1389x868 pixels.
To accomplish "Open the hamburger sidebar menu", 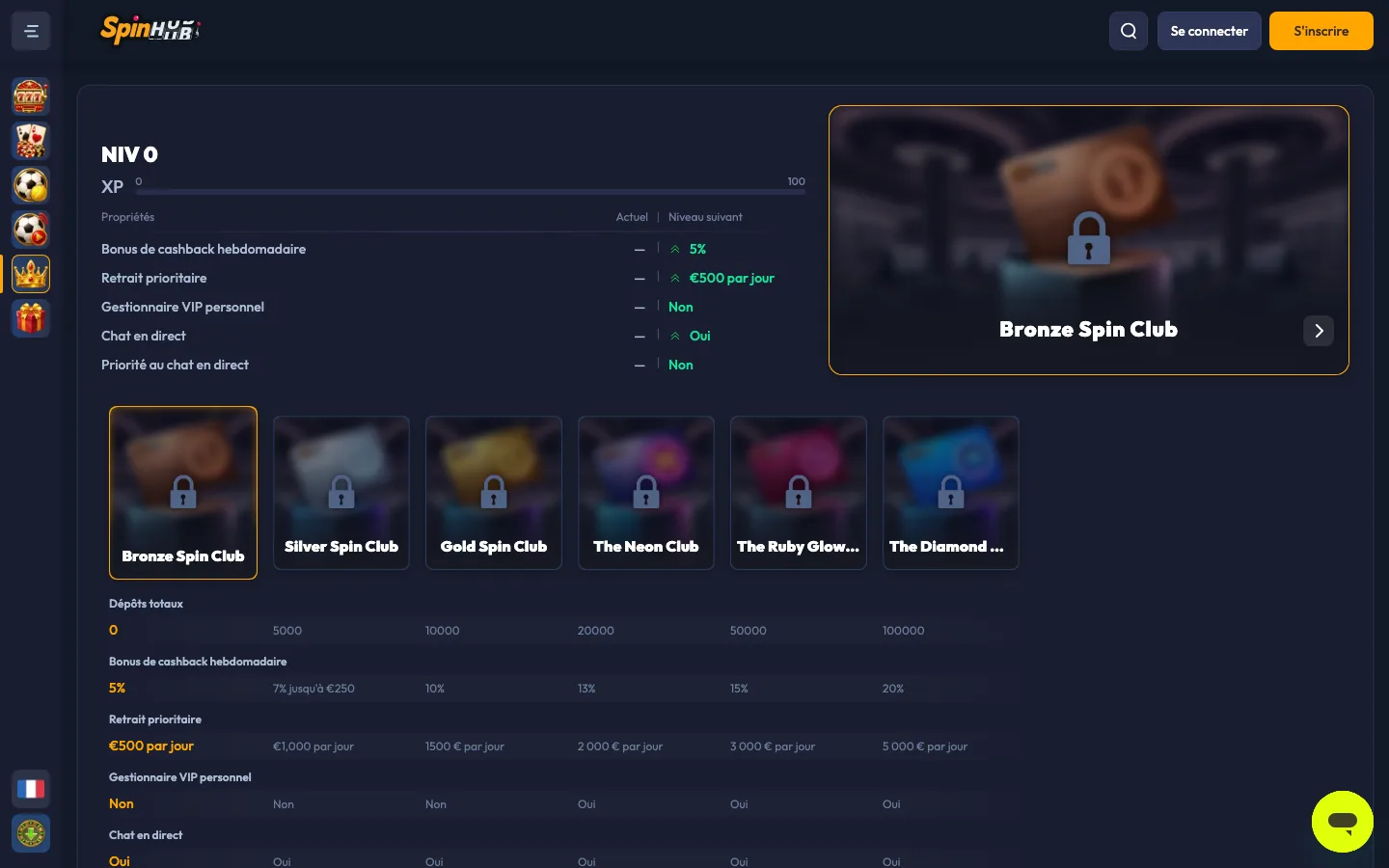I will point(31,31).
